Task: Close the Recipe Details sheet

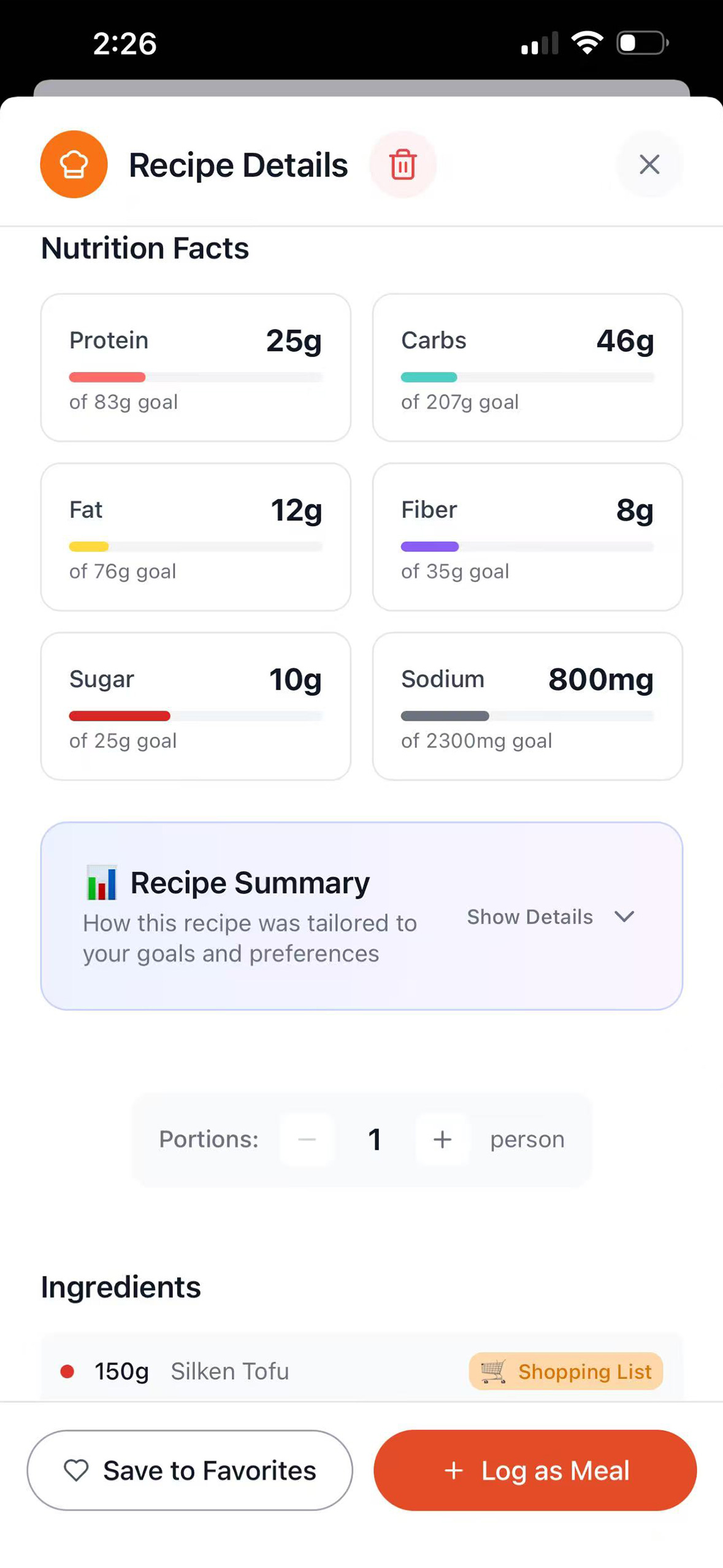Action: (649, 164)
